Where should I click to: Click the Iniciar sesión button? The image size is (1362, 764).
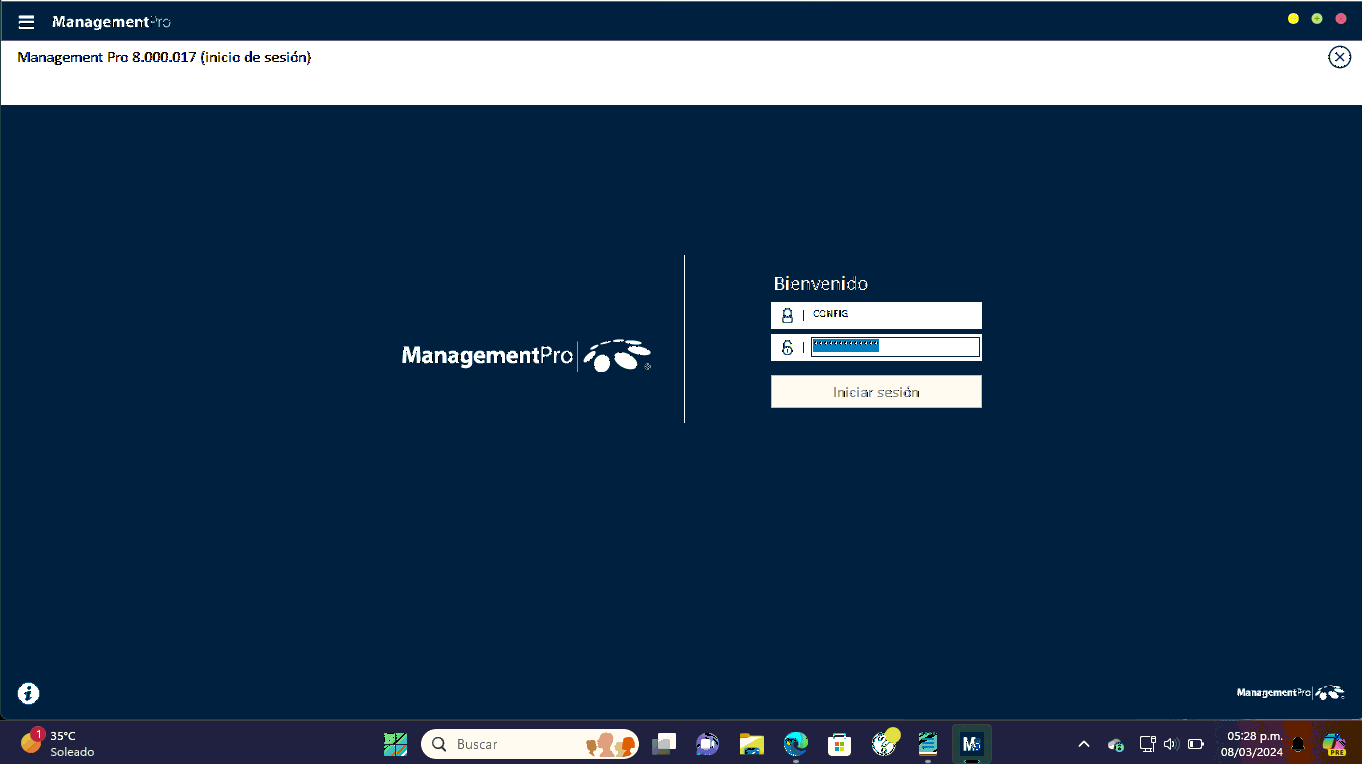click(876, 392)
